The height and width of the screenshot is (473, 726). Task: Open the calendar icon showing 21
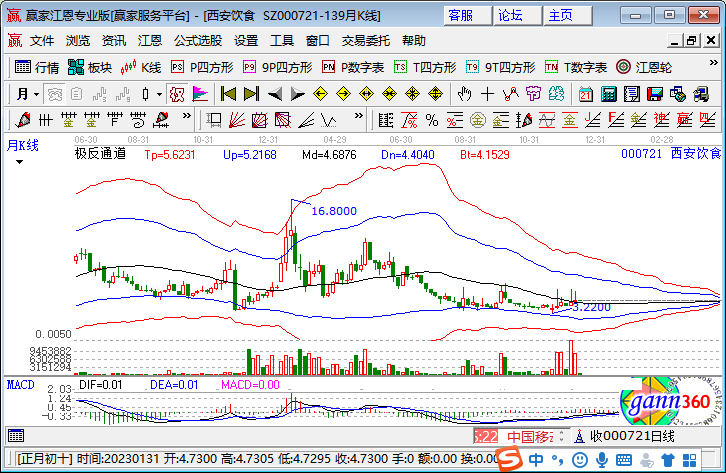(586, 94)
